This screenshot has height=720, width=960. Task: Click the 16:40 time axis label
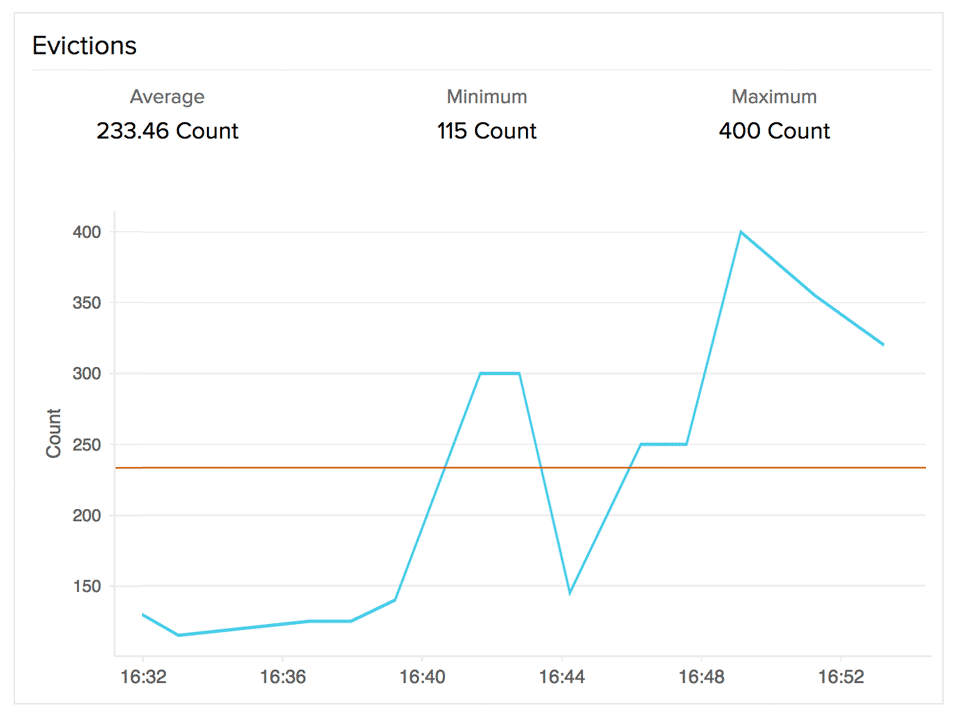(x=422, y=677)
